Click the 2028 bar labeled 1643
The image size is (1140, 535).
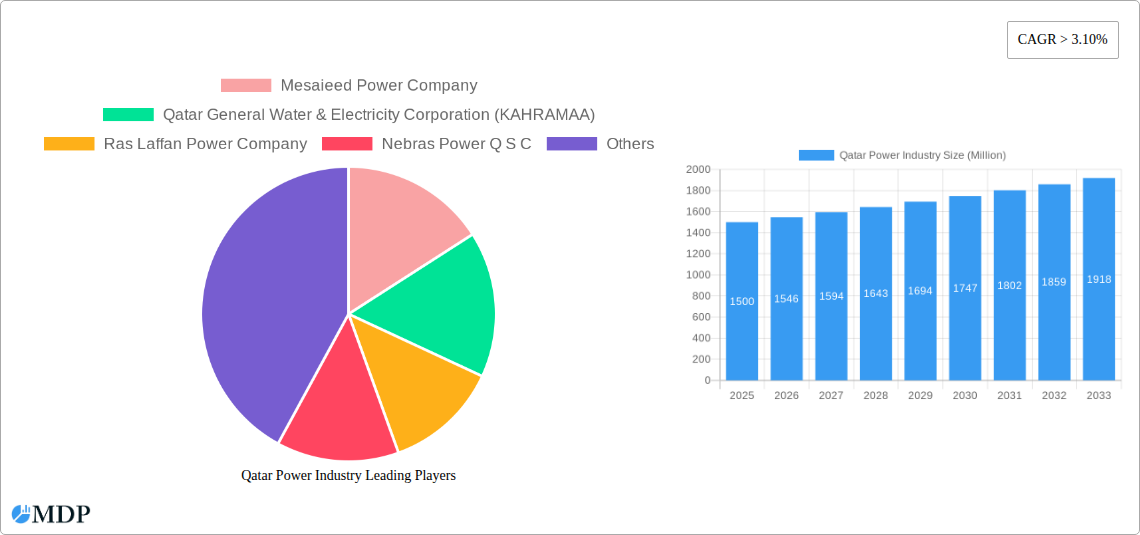coord(876,294)
